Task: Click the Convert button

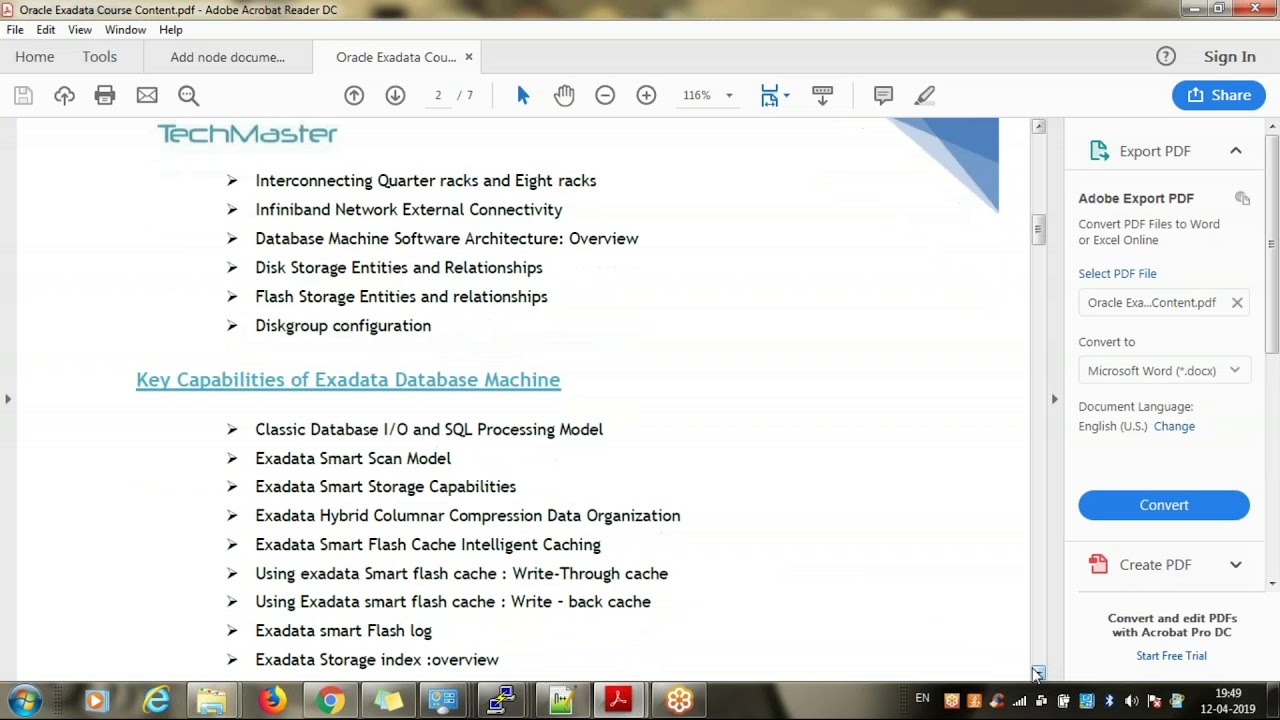Action: (1164, 505)
